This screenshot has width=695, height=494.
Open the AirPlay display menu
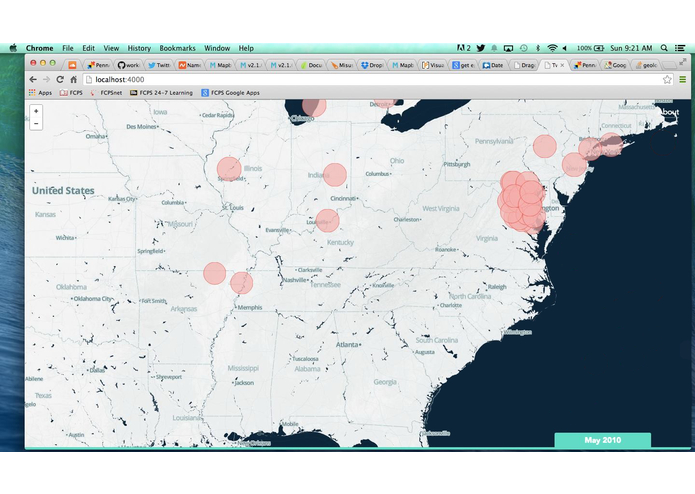click(508, 48)
